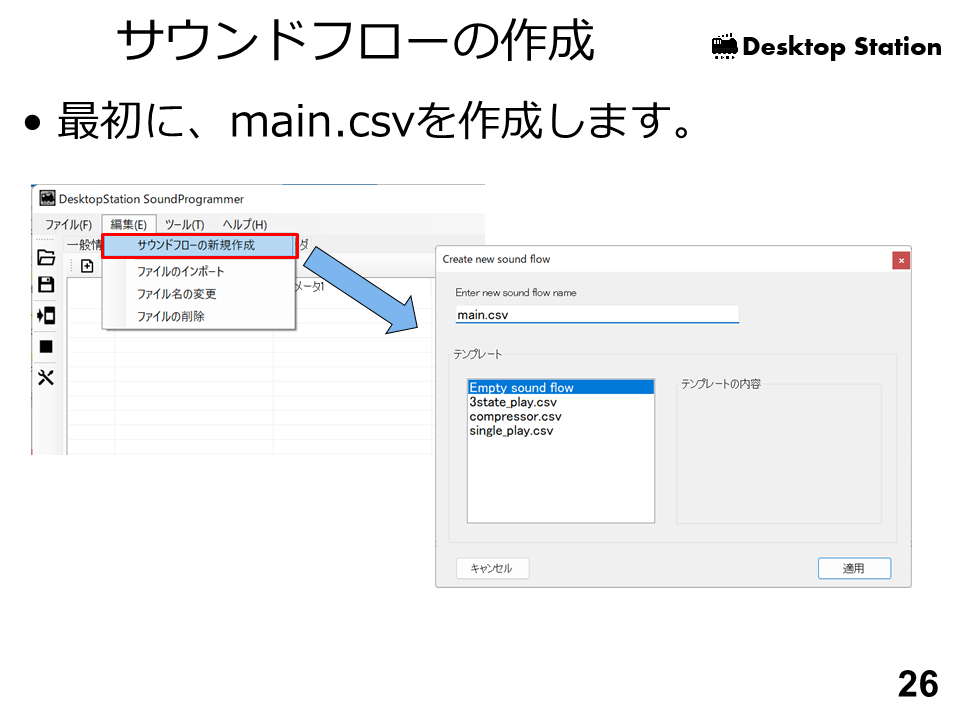Choose ファイル名の変更 from the edit menu
The height and width of the screenshot is (720, 960).
tap(177, 294)
